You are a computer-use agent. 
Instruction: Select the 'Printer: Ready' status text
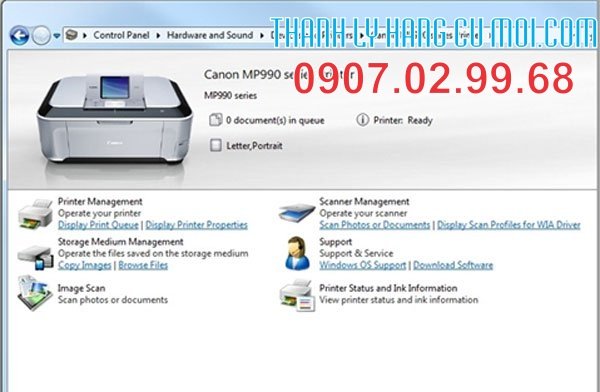pyautogui.click(x=403, y=121)
